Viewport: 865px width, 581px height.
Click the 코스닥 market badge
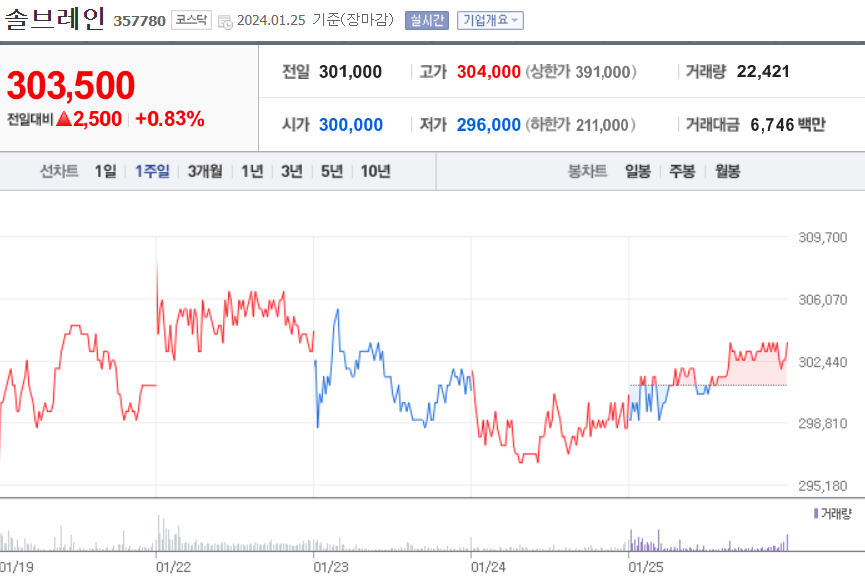coord(191,20)
